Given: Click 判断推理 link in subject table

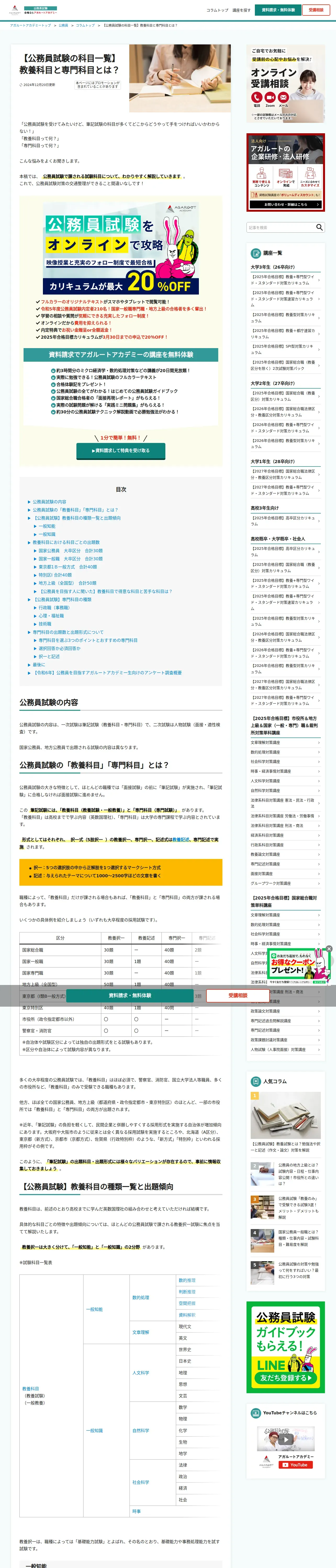Looking at the screenshot, I should click(x=187, y=1292).
